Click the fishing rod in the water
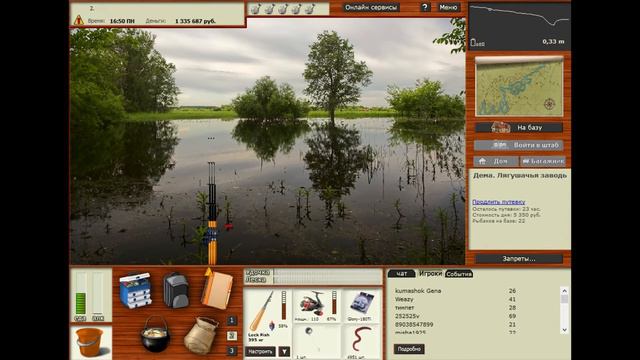The width and height of the screenshot is (640, 360). pos(212,213)
